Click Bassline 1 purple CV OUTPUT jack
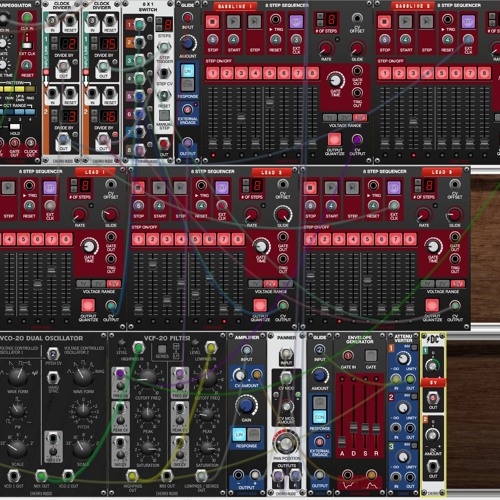The width and height of the screenshot is (500, 500). [357, 139]
